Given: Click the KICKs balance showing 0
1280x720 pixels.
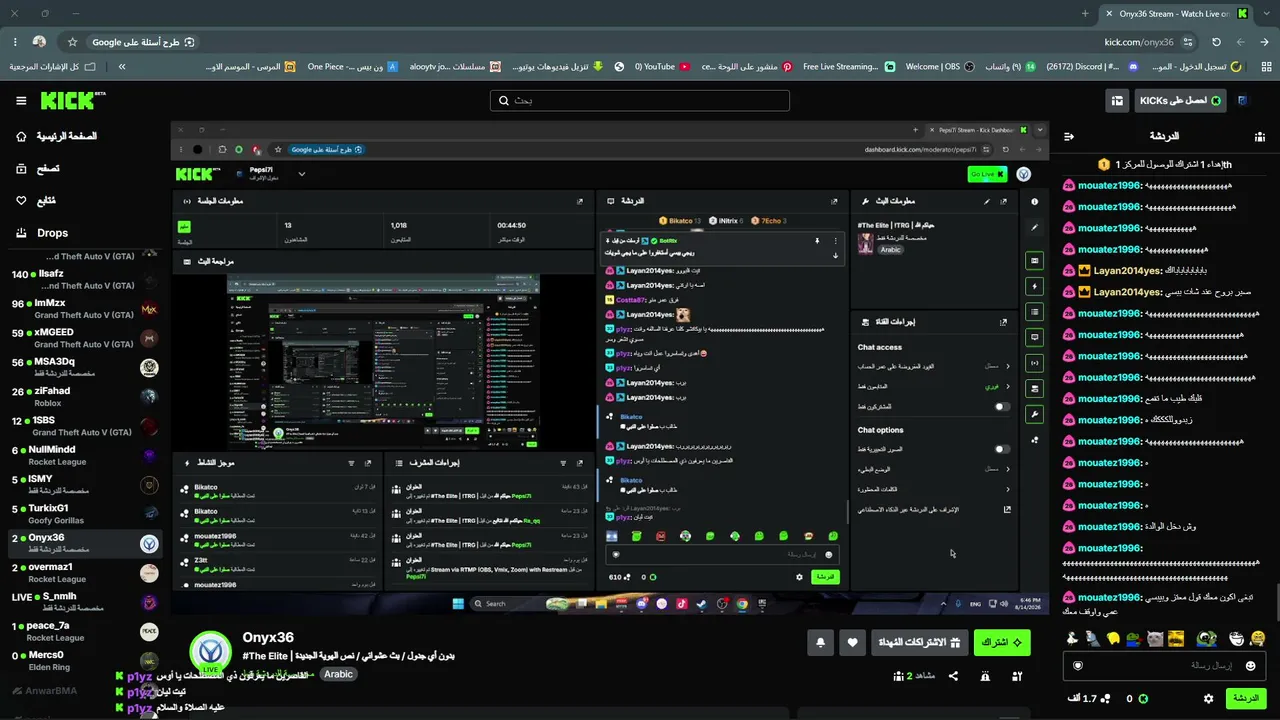Looking at the screenshot, I should pos(1136,698).
